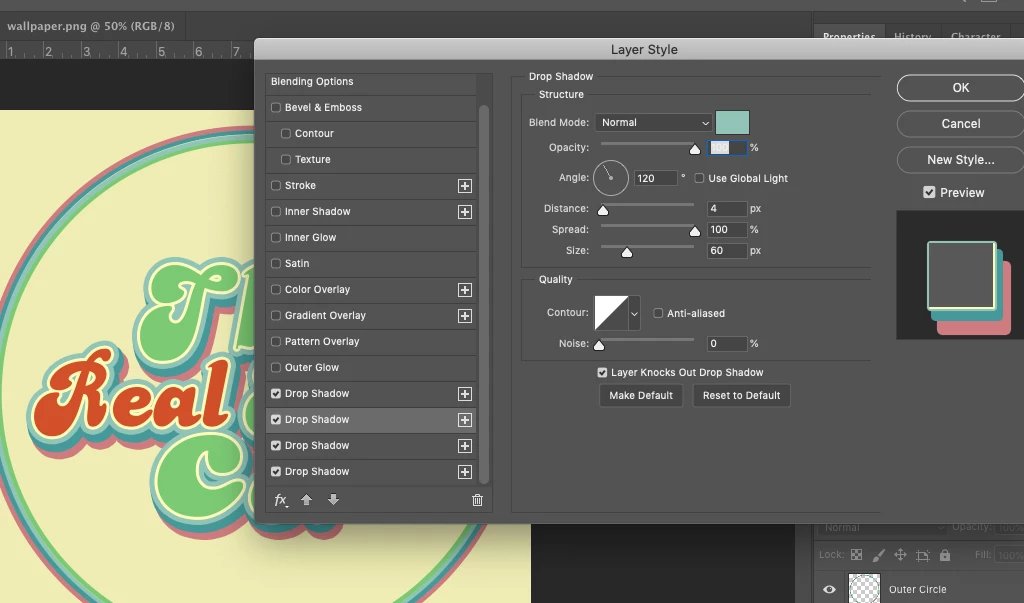Select Inner Shadow in styles list

(317, 212)
